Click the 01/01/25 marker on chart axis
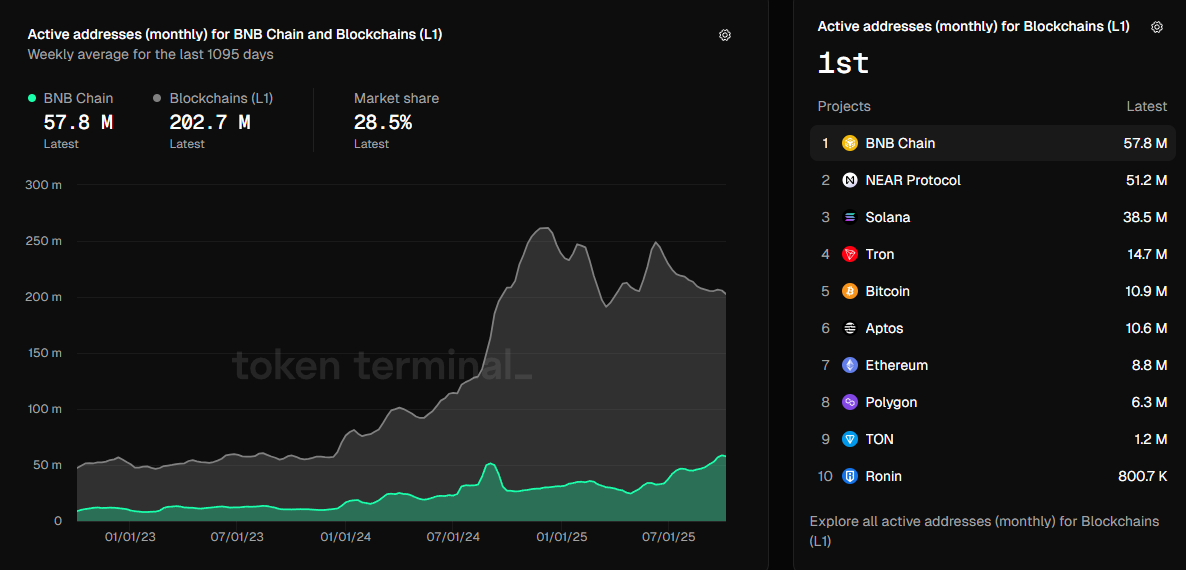Image resolution: width=1186 pixels, height=570 pixels. tap(562, 537)
